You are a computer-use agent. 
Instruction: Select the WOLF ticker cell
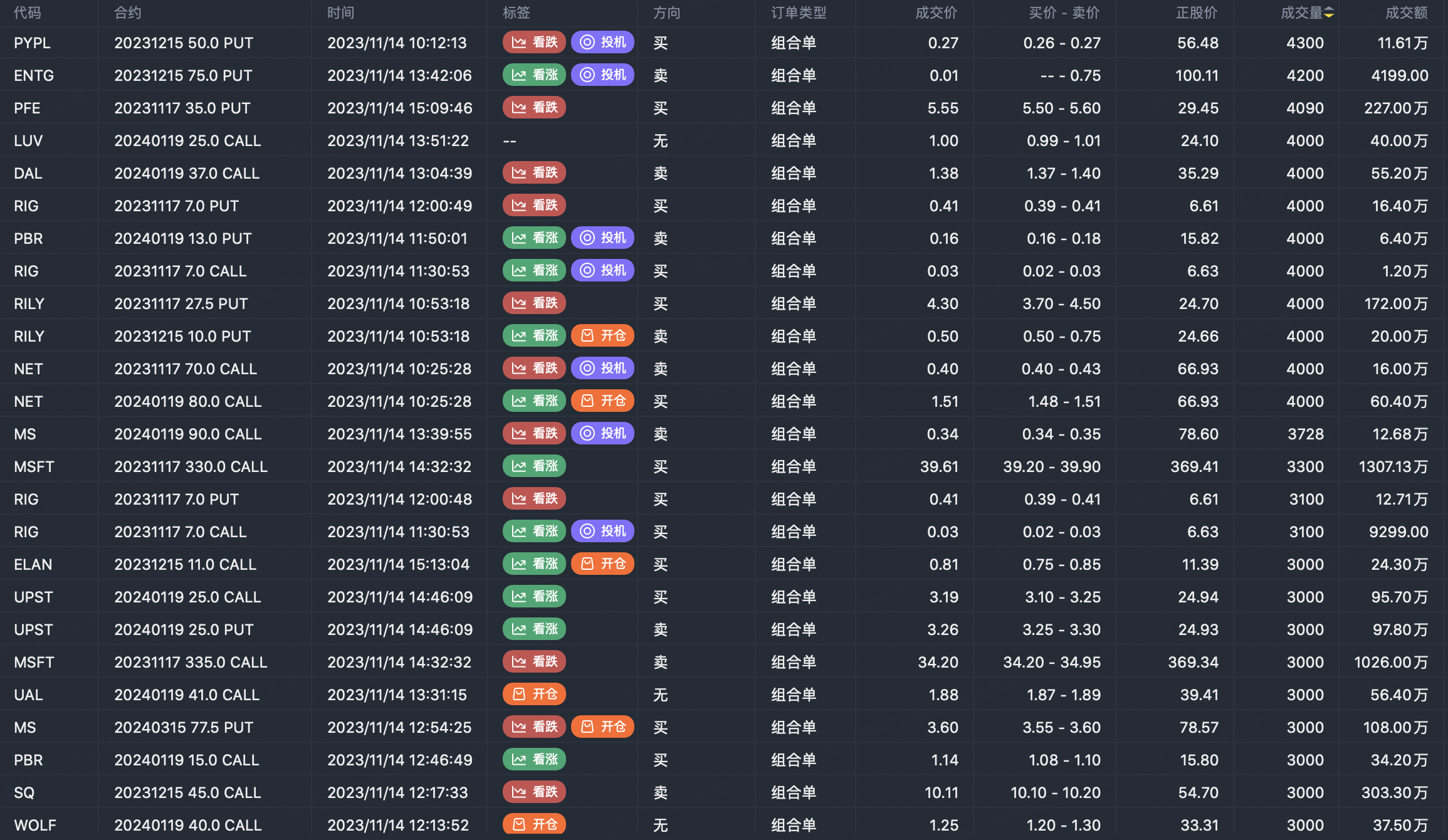coord(35,825)
